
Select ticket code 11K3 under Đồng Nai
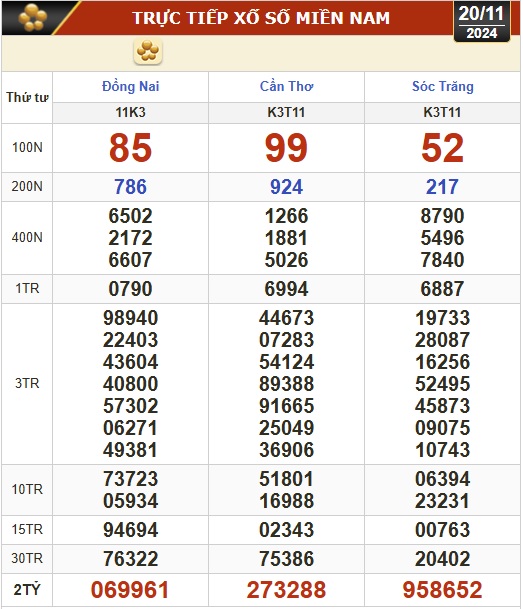pyautogui.click(x=130, y=113)
